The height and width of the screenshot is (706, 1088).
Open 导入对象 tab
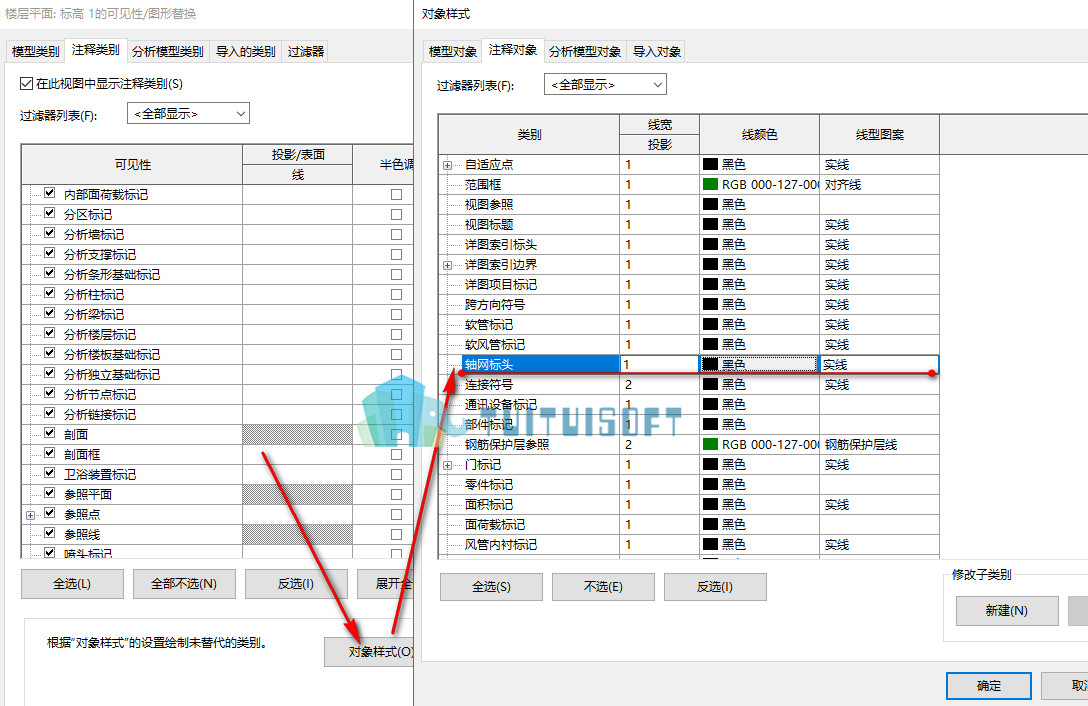[656, 51]
